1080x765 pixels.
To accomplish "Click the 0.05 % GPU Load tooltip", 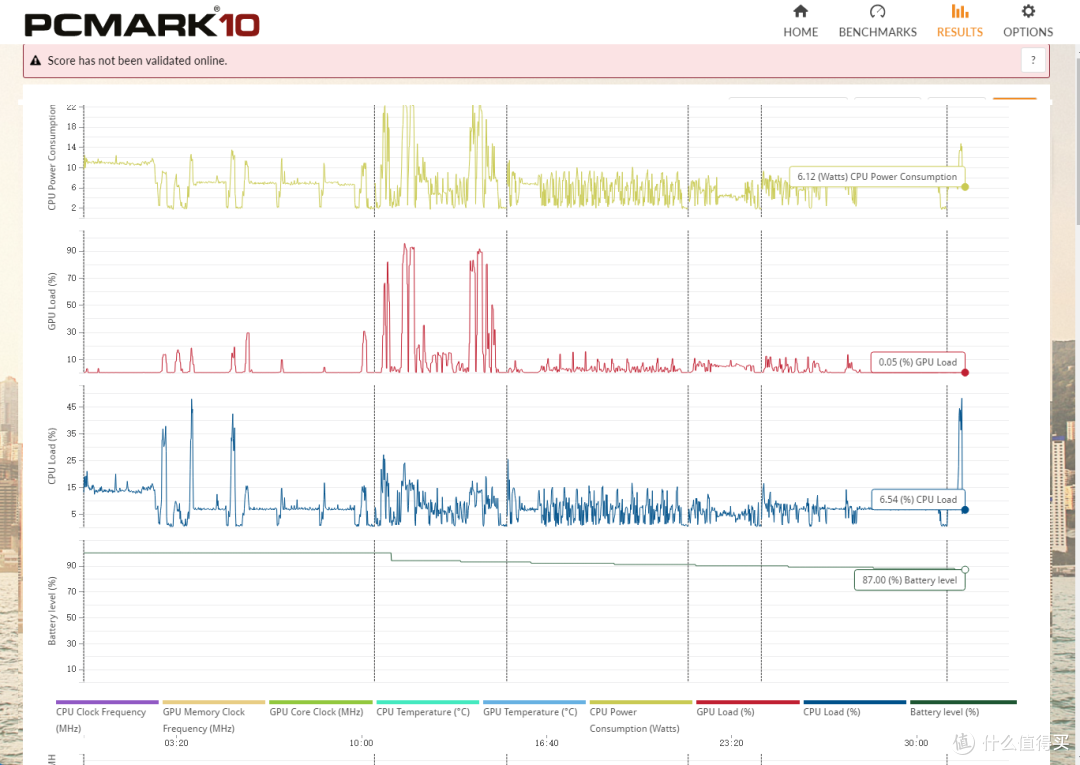I will point(917,362).
